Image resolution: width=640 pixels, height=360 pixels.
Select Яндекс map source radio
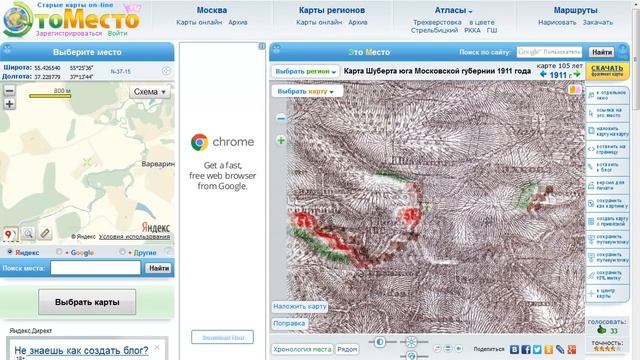10,252
